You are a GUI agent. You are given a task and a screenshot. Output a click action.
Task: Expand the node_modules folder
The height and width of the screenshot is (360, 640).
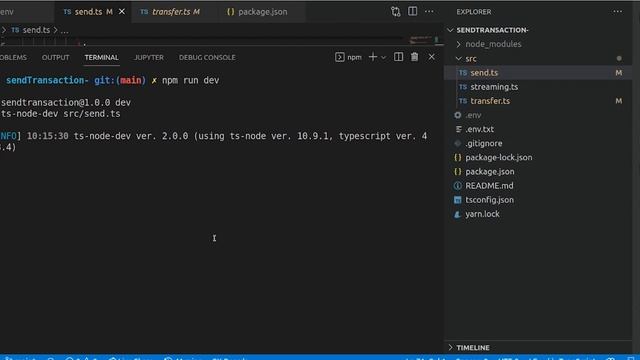[x=538, y=44]
